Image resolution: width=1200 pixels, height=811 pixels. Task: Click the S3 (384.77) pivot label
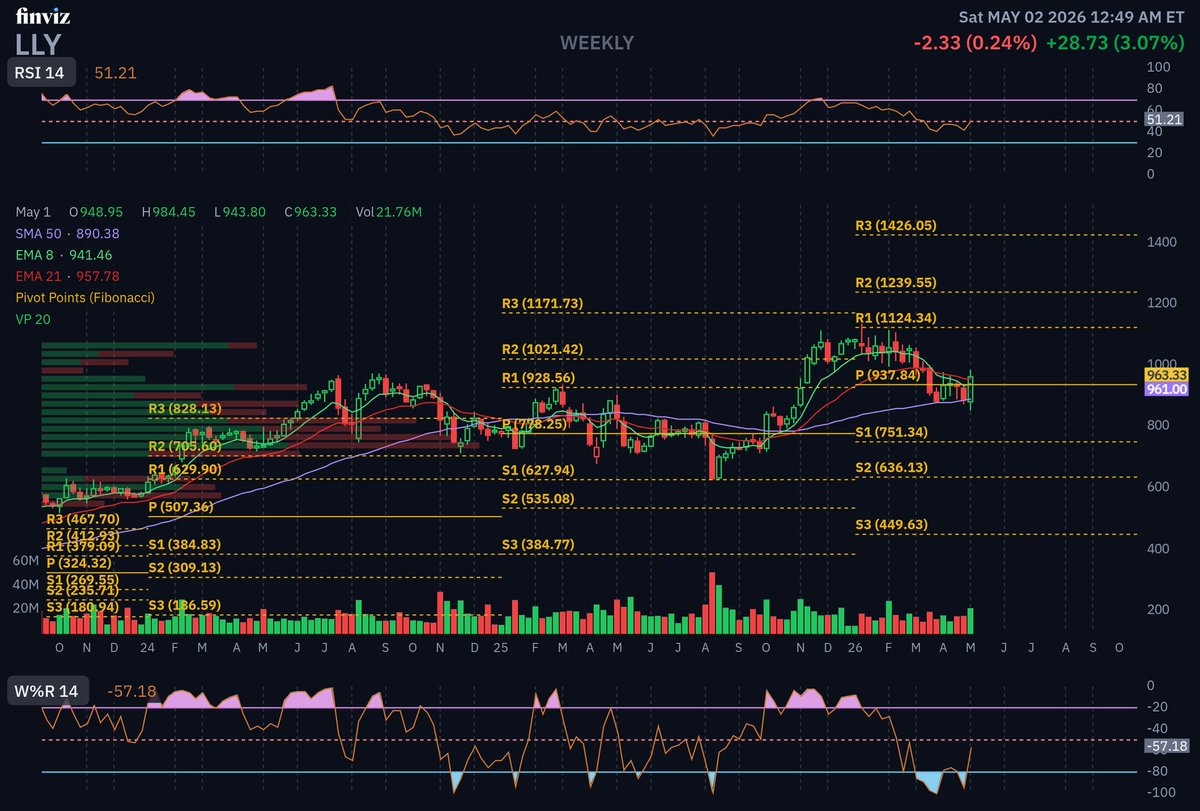point(538,544)
